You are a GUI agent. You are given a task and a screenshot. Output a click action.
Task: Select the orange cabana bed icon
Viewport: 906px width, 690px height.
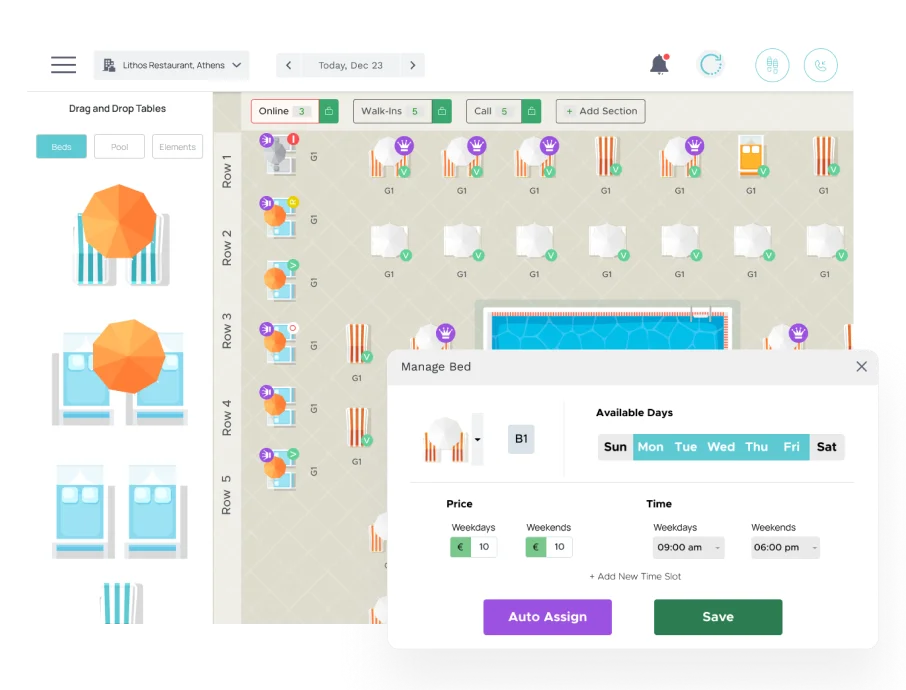pyautogui.click(x=752, y=156)
